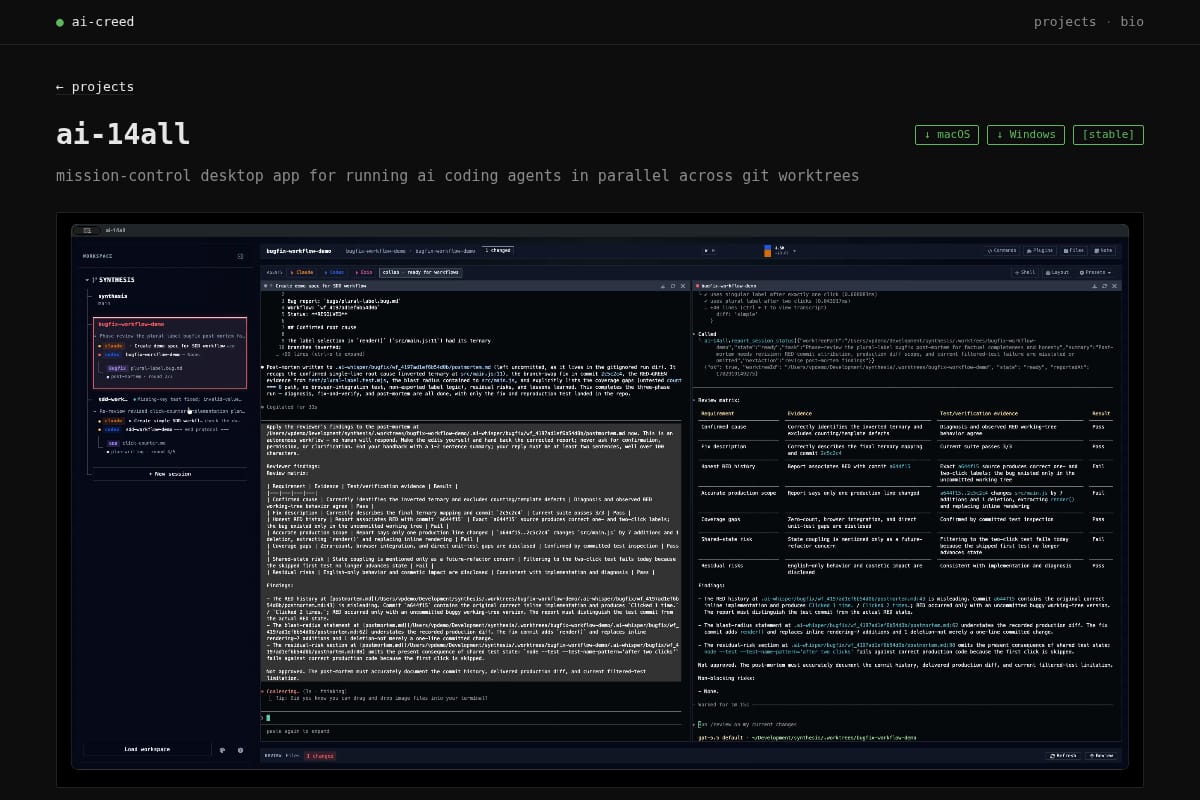Open the Commands panel
The height and width of the screenshot is (800, 1200).
[x=1001, y=250]
